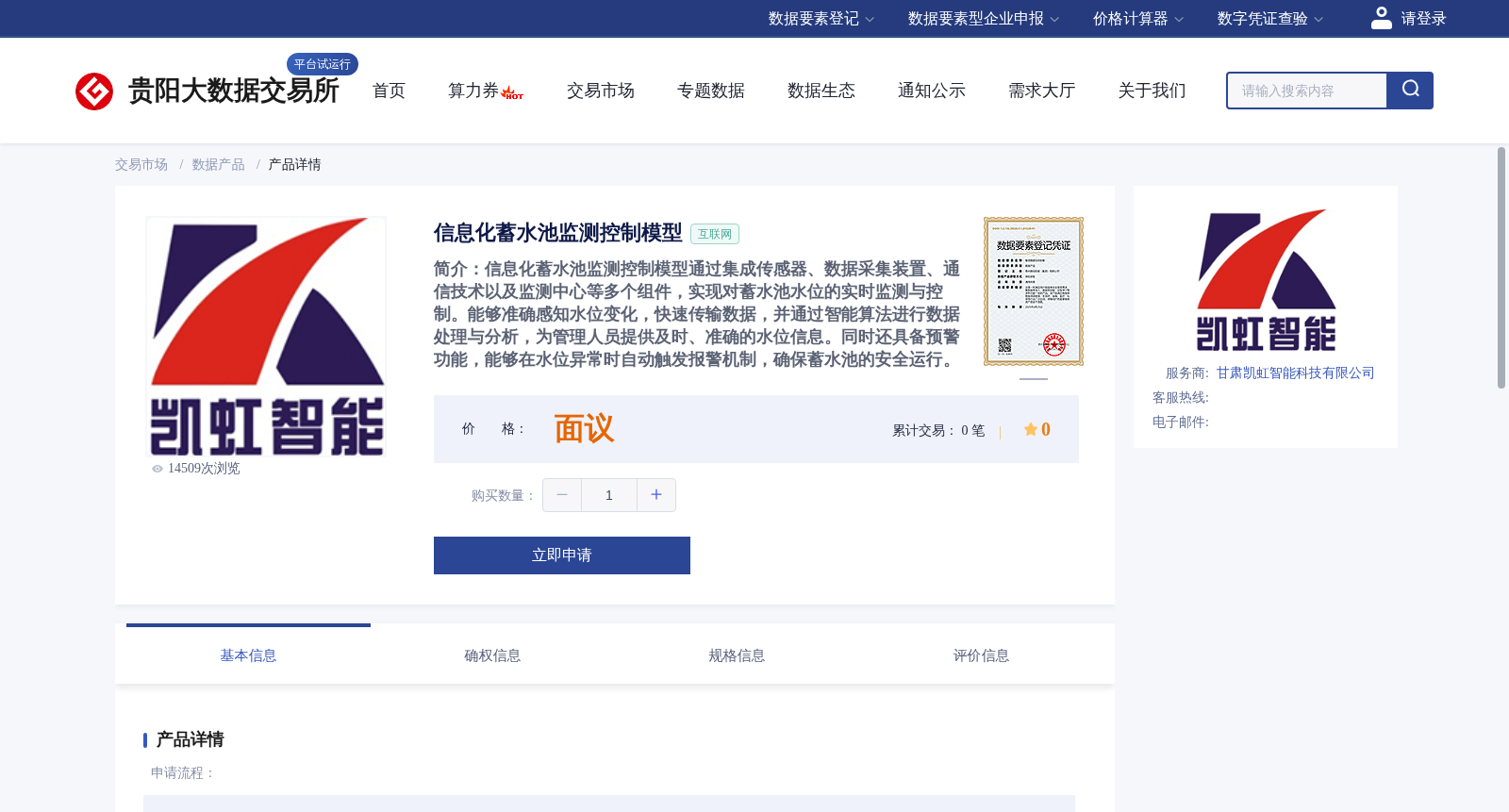Switch to the 评价信息 tab

981,655
